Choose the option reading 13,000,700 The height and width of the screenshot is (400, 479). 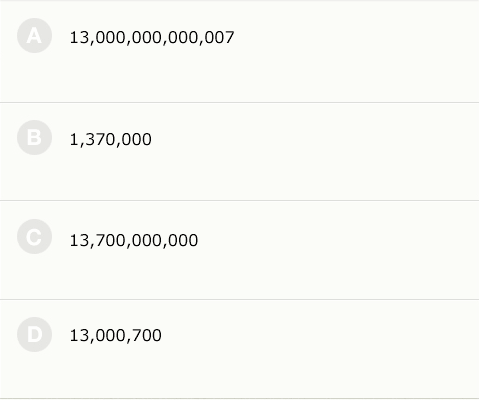pos(239,349)
